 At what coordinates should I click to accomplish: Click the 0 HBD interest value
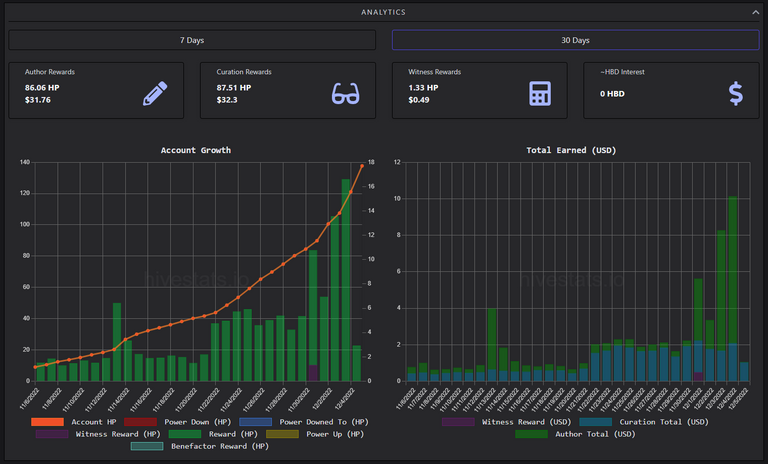coord(612,94)
